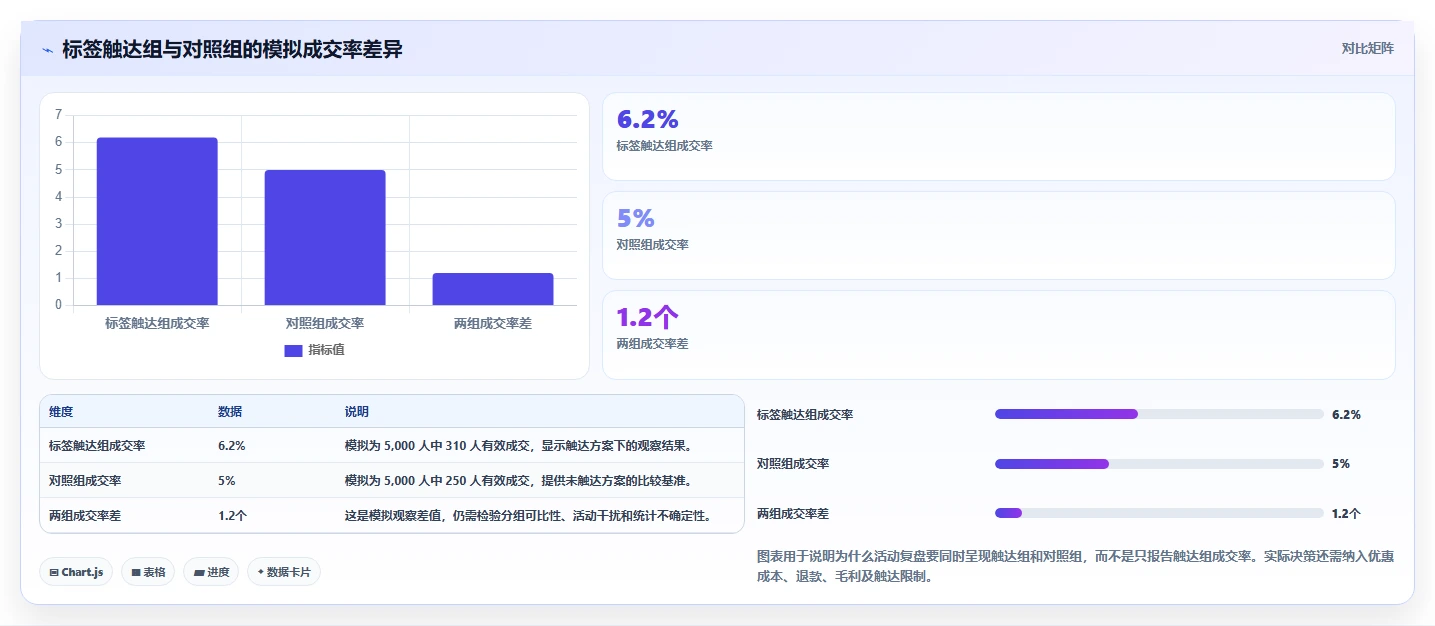Click the lightning icon beside the title
The height and width of the screenshot is (626, 1435).
[48, 49]
